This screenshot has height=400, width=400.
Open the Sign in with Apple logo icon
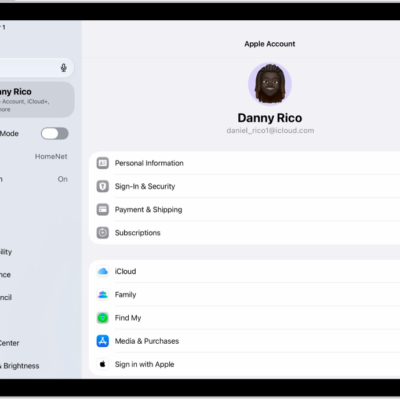pos(103,364)
